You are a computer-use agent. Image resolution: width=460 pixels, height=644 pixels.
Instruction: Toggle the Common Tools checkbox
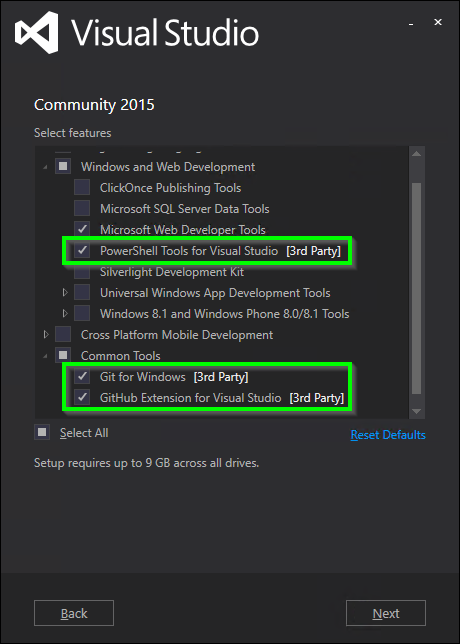click(63, 355)
